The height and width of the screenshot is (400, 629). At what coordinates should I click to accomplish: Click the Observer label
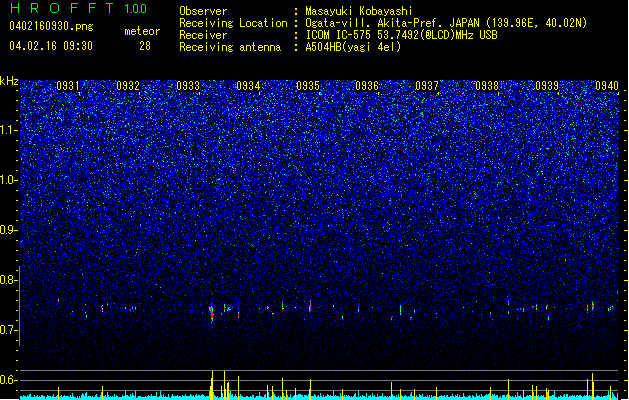coord(203,11)
